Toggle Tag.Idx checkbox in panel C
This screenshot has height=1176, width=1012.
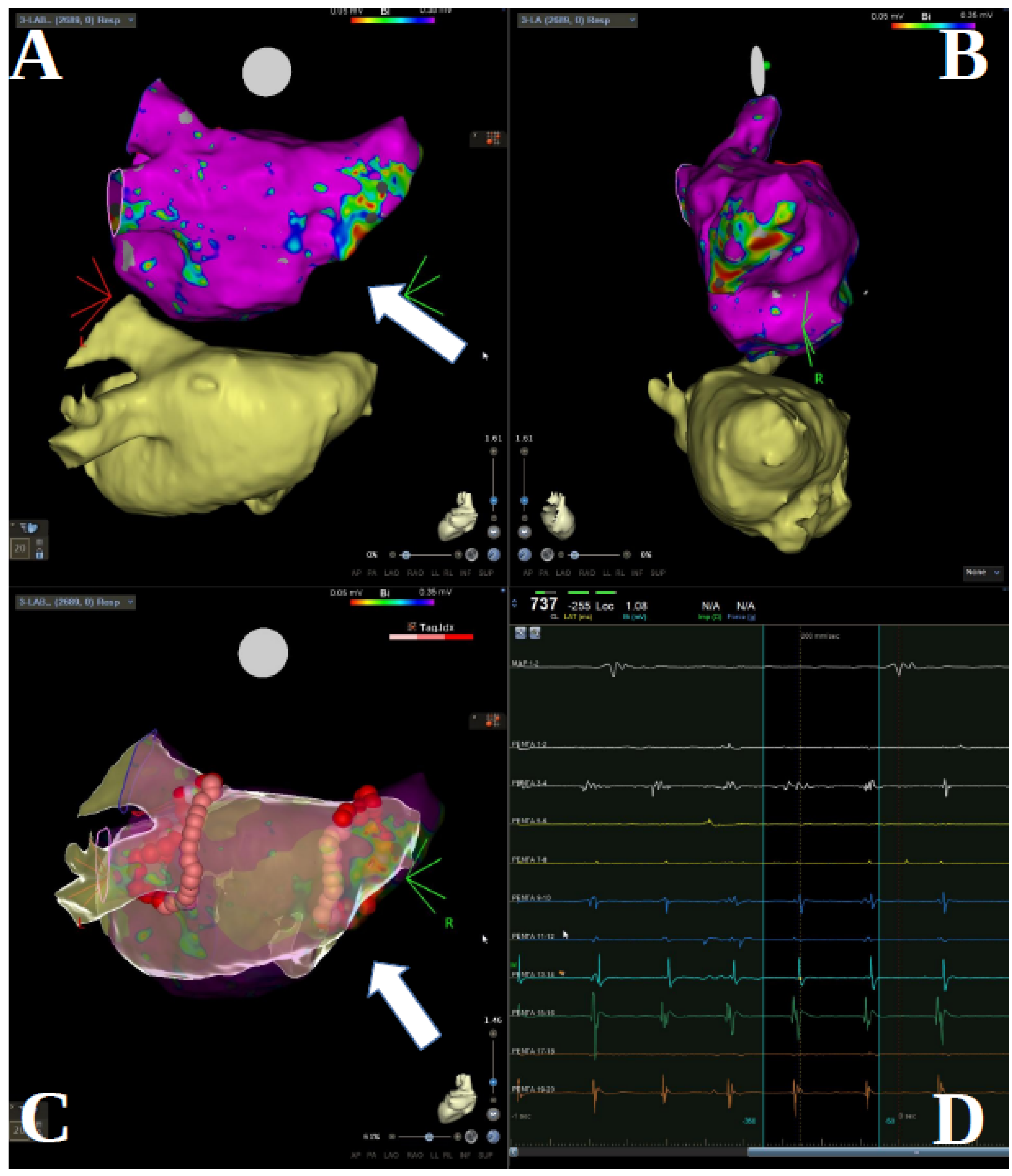pyautogui.click(x=412, y=627)
